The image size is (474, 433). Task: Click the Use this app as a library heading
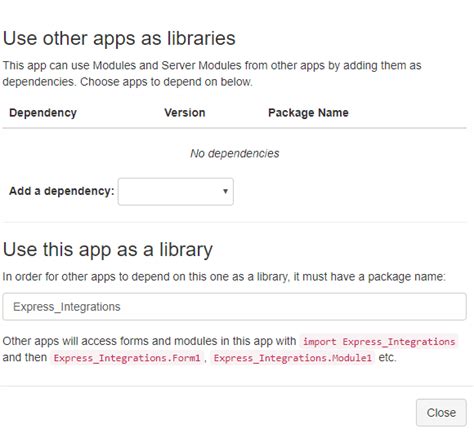point(108,249)
